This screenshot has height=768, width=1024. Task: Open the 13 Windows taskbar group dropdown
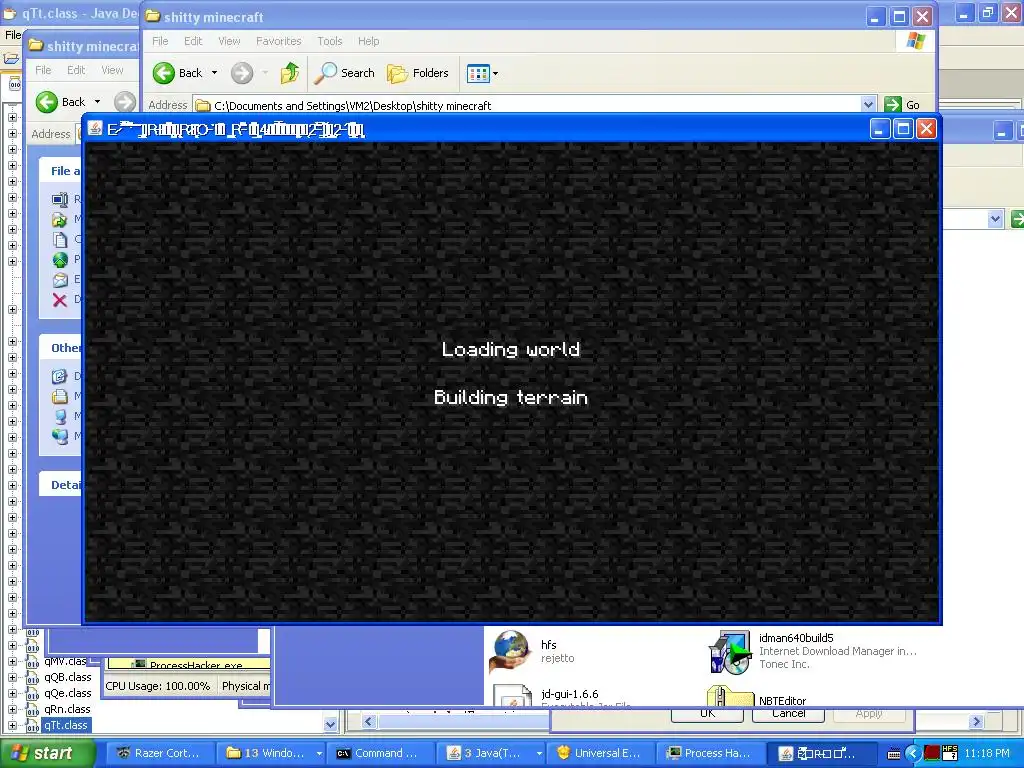[319, 754]
